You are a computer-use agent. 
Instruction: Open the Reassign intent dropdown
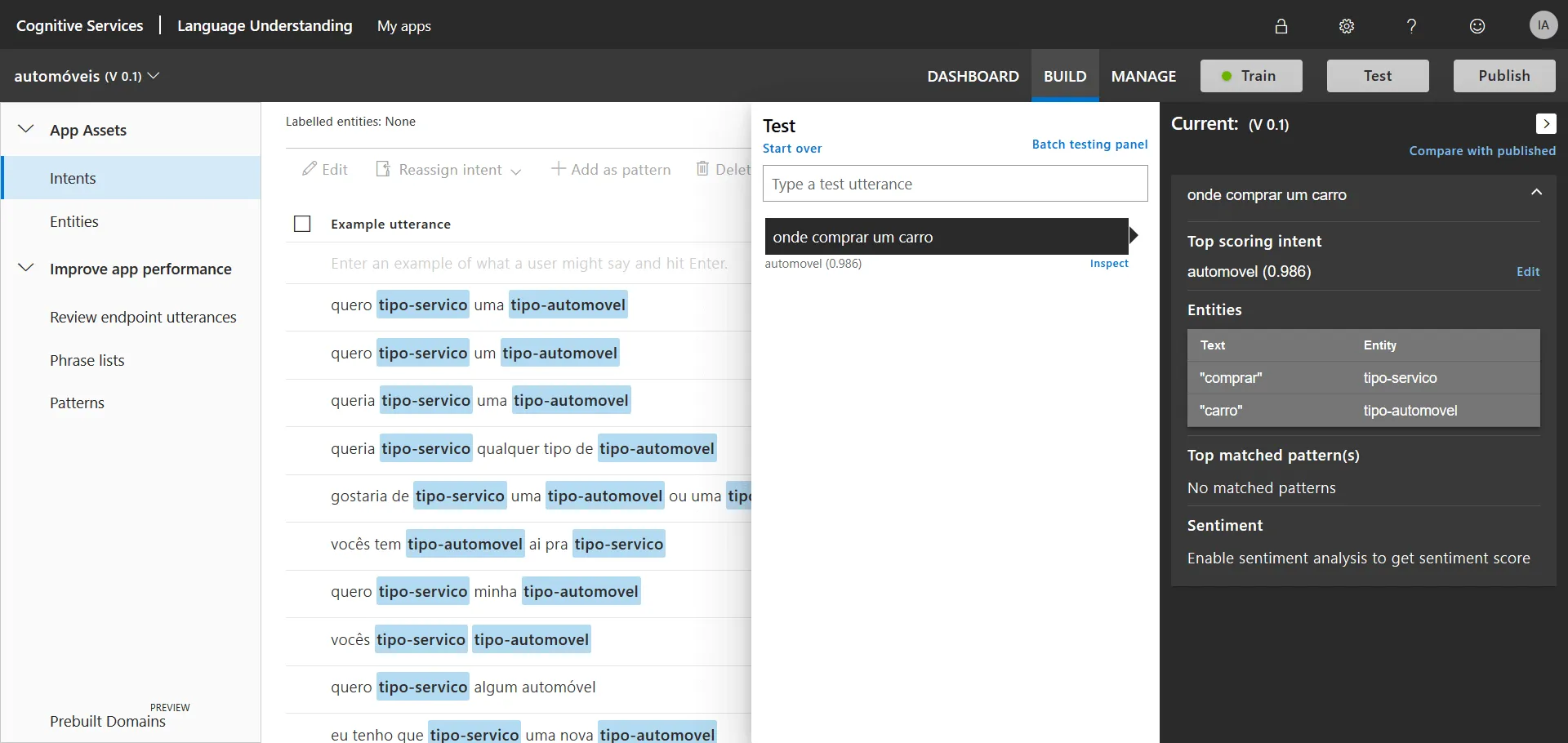click(448, 169)
